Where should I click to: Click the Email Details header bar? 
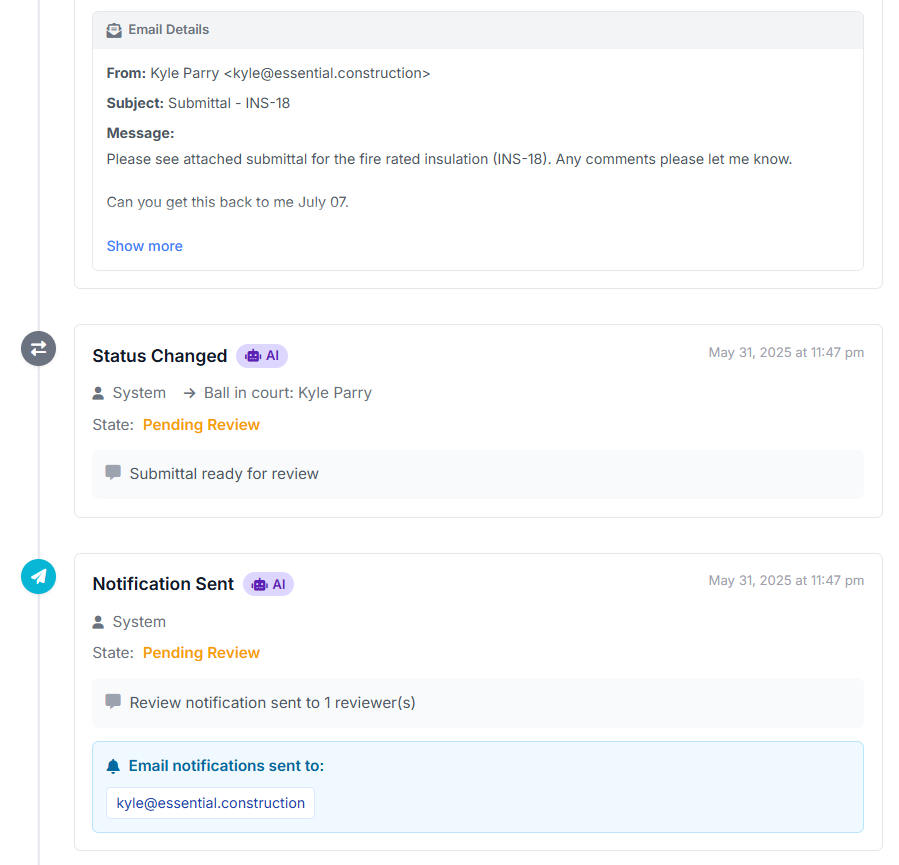tap(478, 30)
